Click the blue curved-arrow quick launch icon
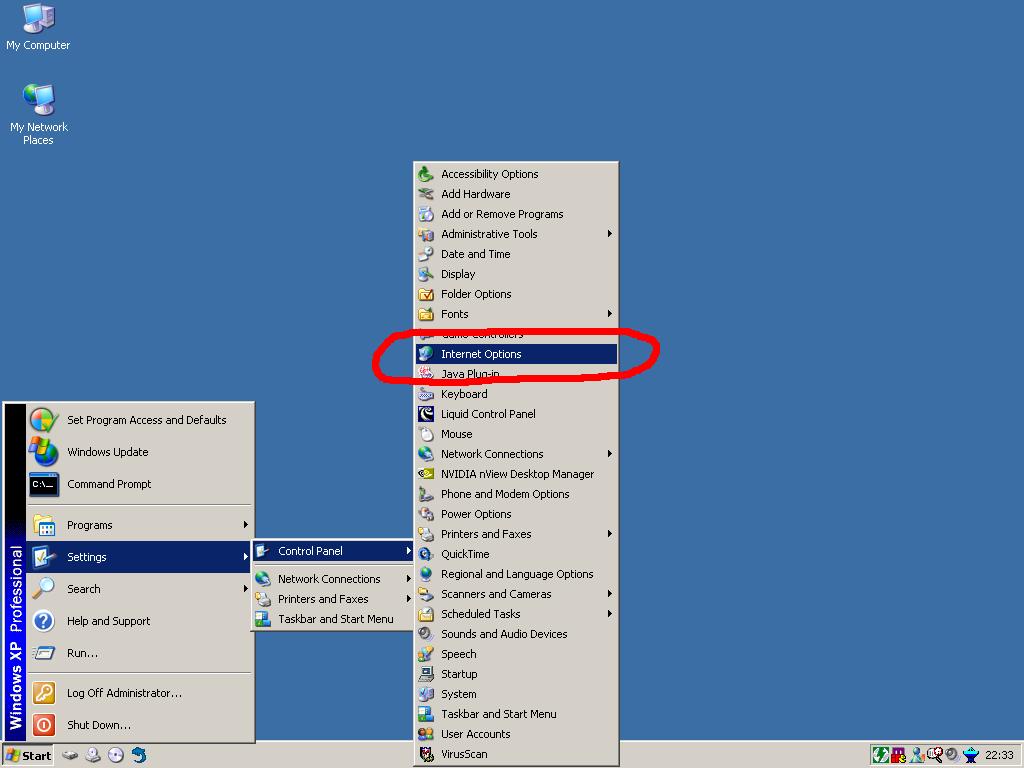 click(139, 756)
